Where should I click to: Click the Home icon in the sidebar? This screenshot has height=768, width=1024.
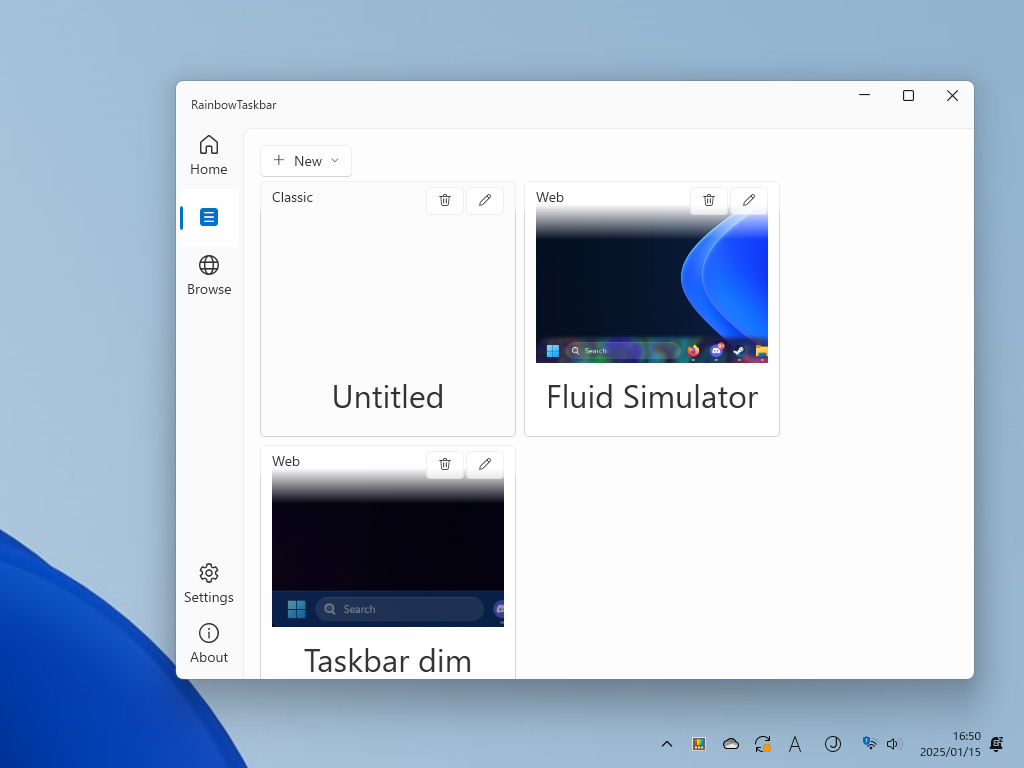(208, 144)
